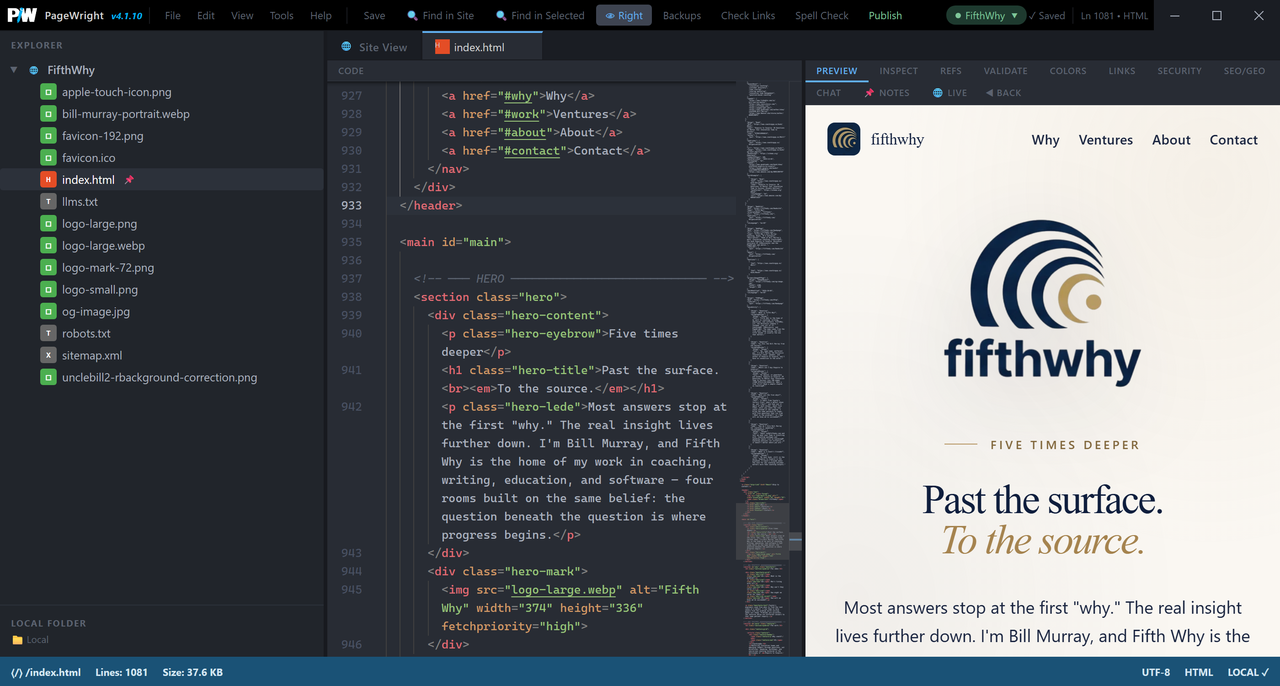The width and height of the screenshot is (1280, 686).
Task: Click the og-image.jpg file icon
Action: point(48,312)
